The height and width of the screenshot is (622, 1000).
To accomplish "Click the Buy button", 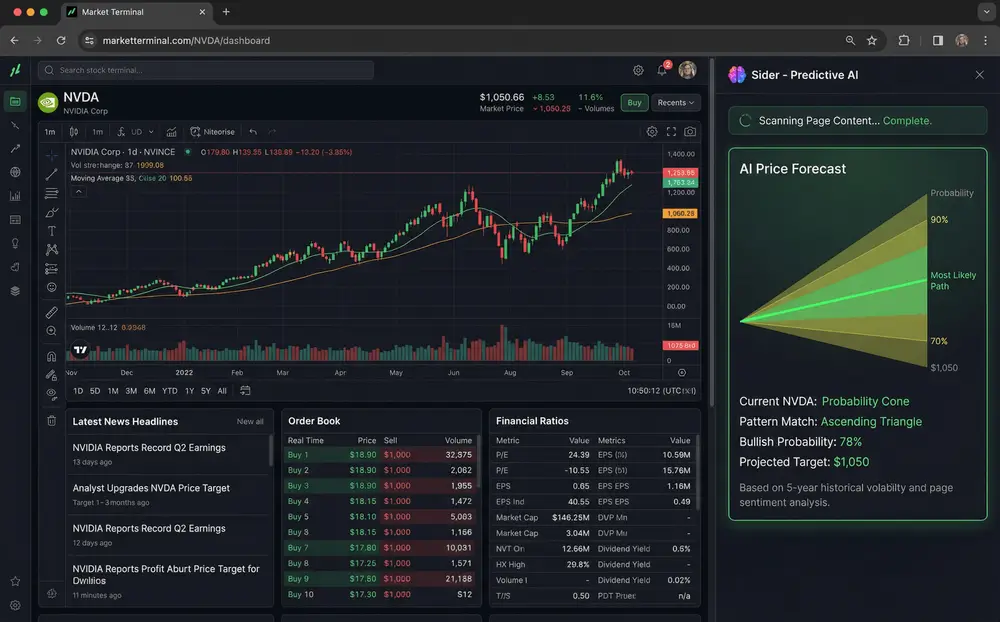I will pyautogui.click(x=634, y=103).
